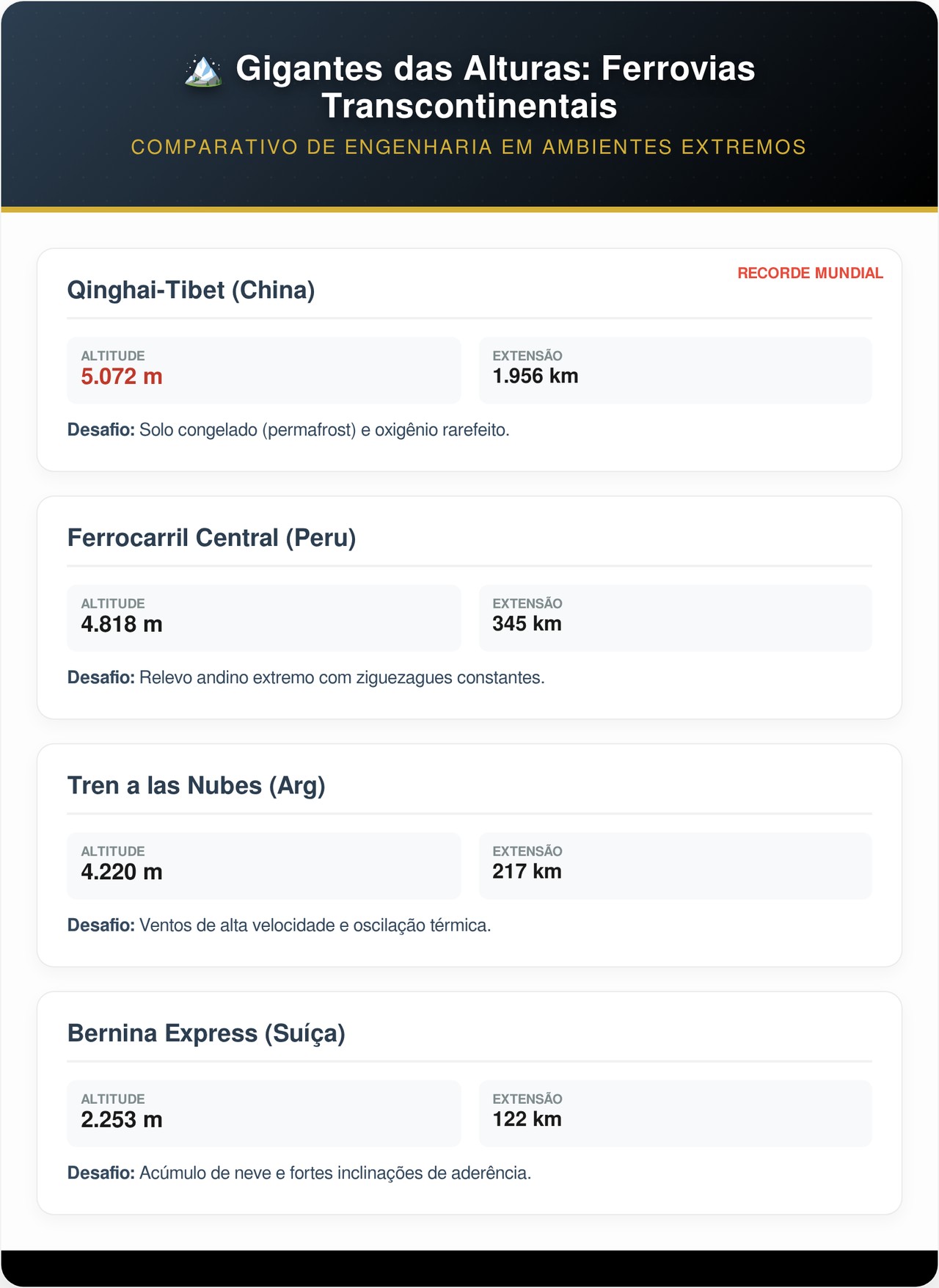The image size is (939, 1288).
Task: Click the 2.253 m altitude box
Action: point(263,1113)
